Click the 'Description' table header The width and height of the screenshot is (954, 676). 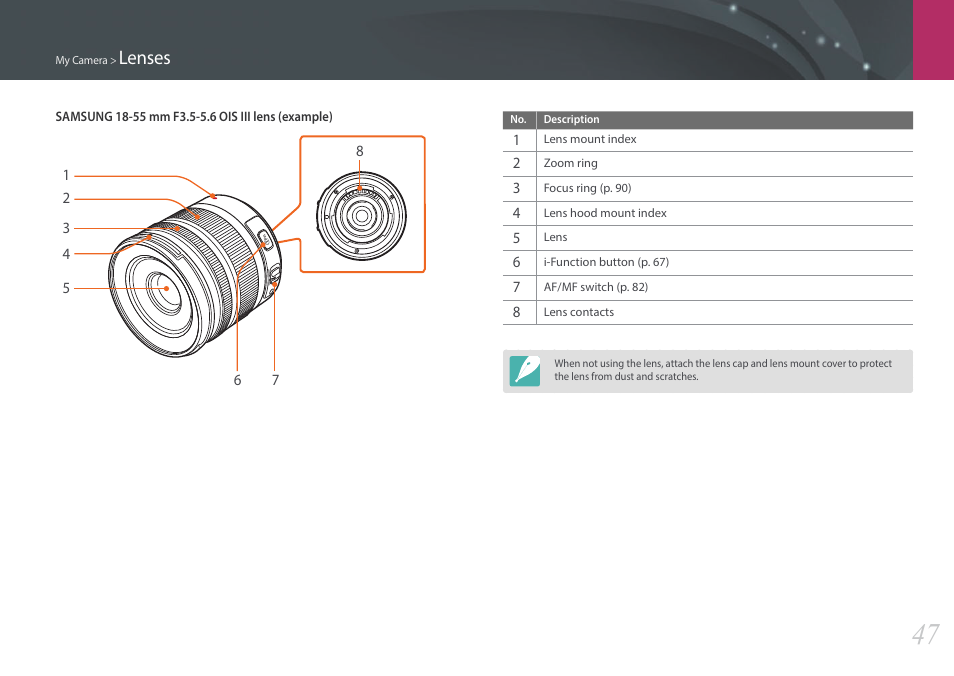pyautogui.click(x=571, y=119)
